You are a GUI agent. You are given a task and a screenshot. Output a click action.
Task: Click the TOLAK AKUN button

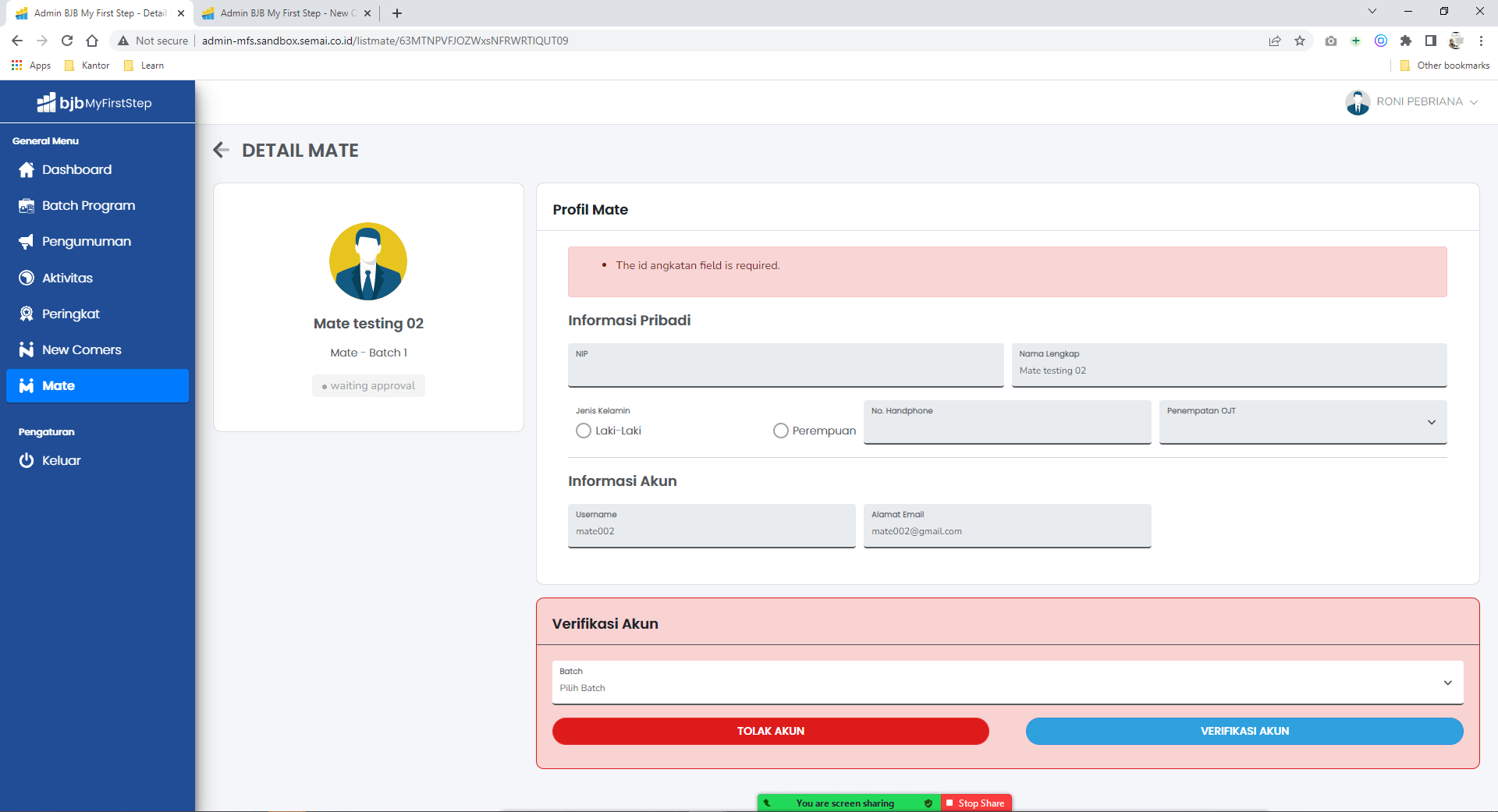point(771,731)
